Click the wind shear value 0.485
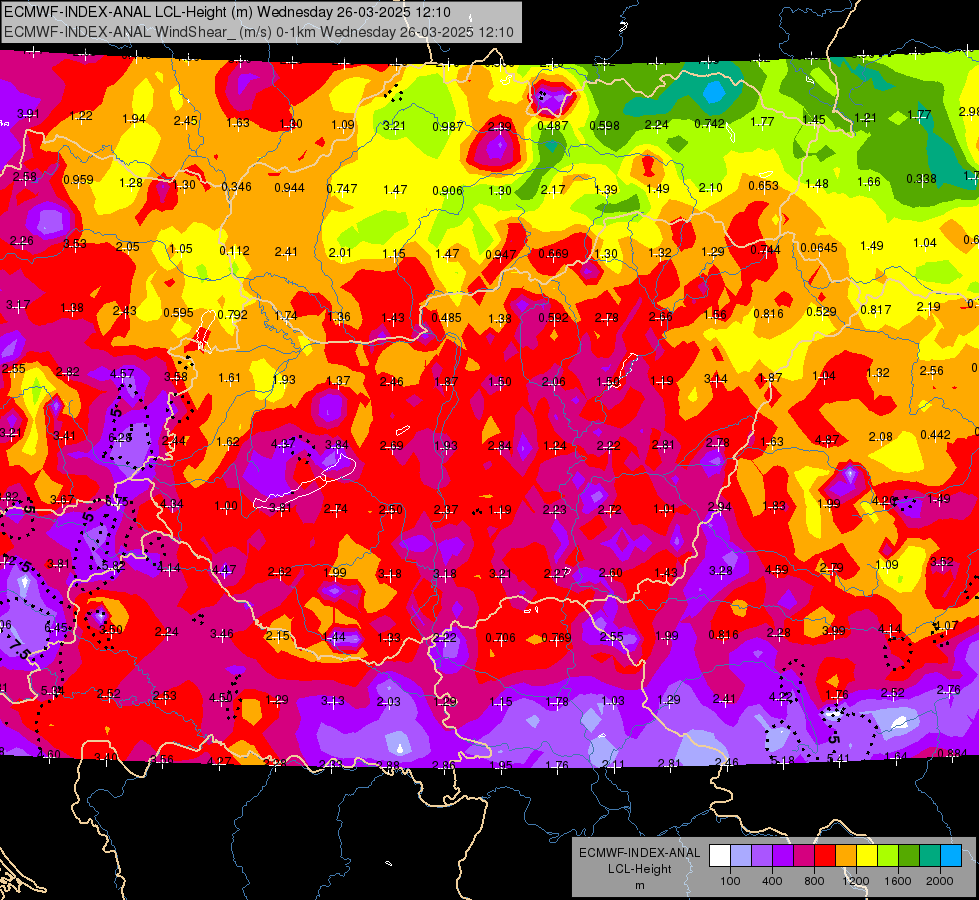979x900 pixels. pos(446,317)
